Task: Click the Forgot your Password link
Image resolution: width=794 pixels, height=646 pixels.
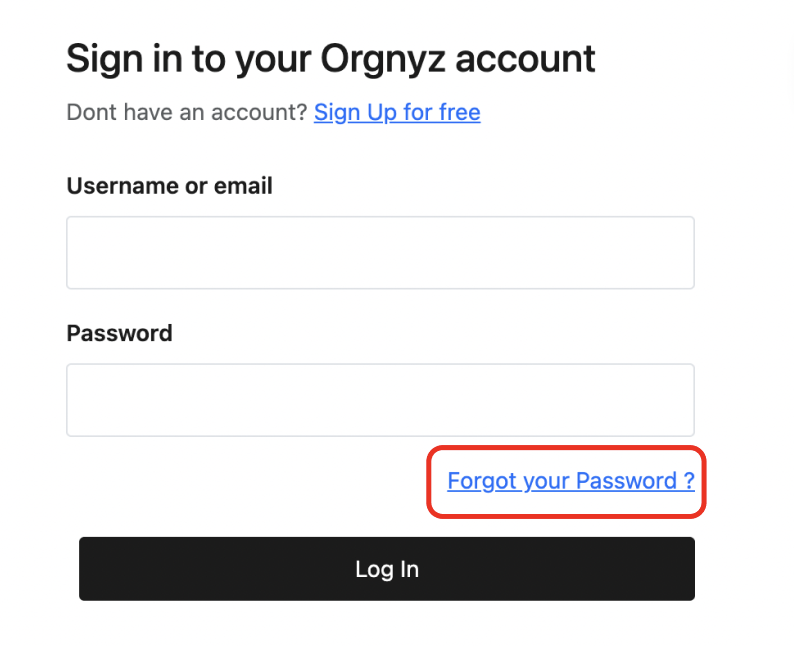Action: click(570, 481)
